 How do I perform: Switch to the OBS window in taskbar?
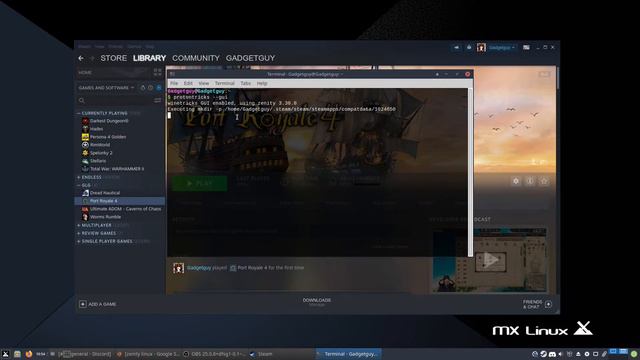tap(215, 354)
